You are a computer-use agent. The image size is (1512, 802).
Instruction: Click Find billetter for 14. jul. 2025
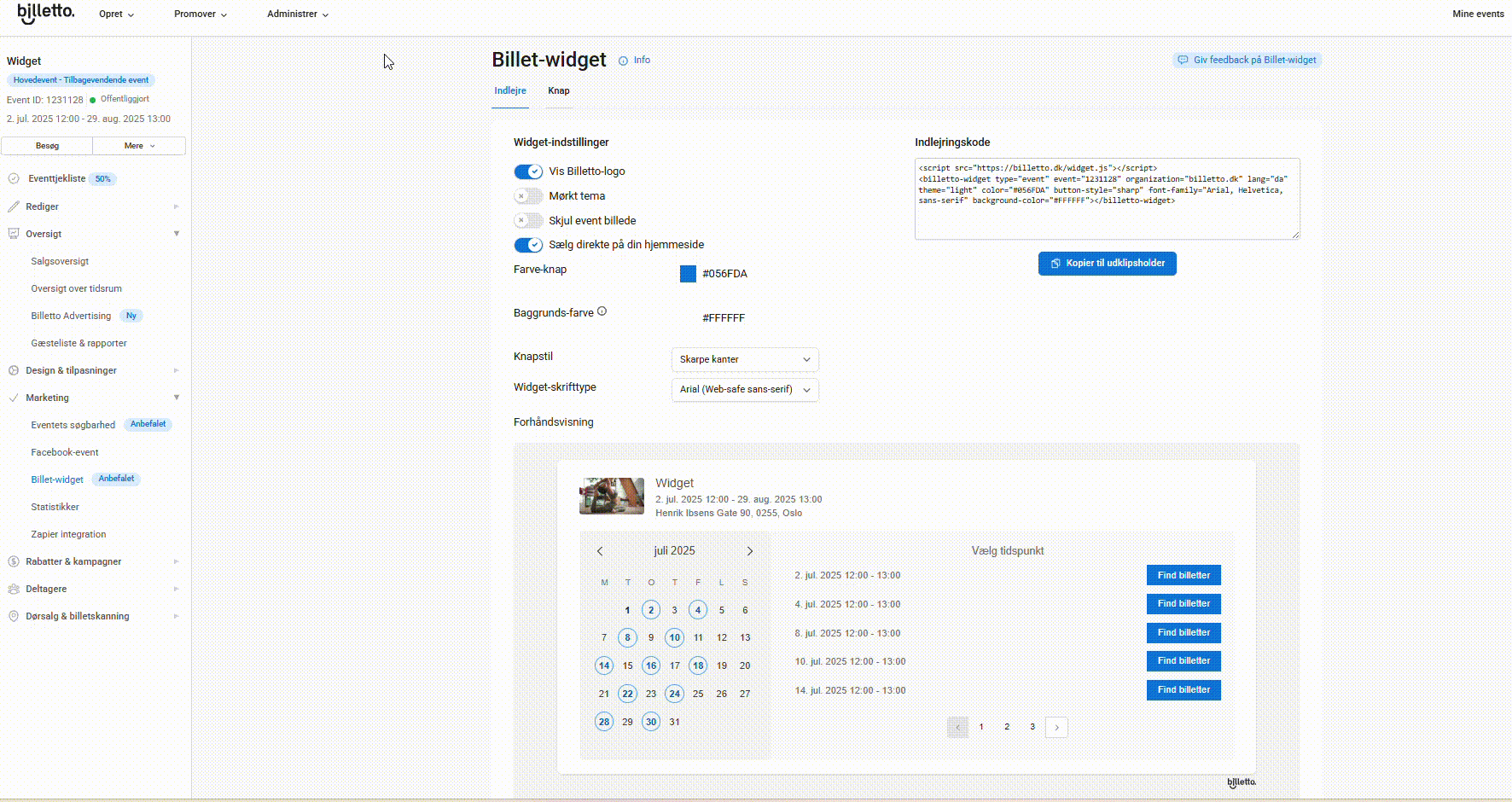[1183, 690]
